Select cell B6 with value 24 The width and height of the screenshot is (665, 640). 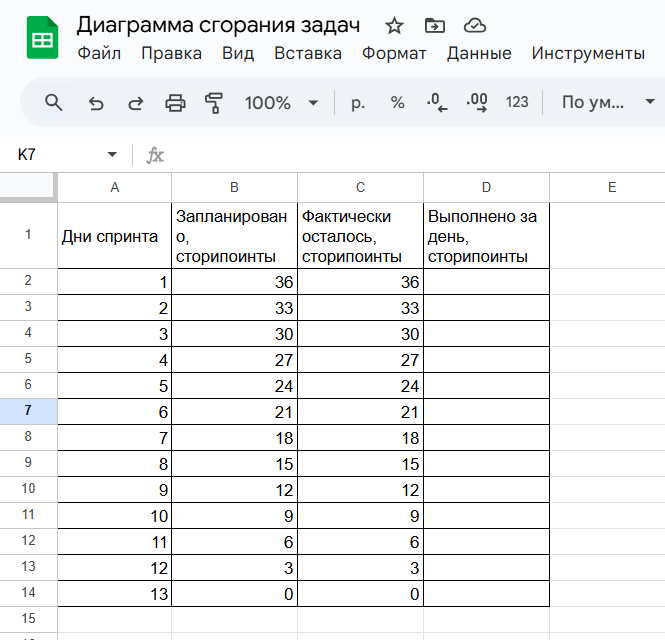[235, 386]
